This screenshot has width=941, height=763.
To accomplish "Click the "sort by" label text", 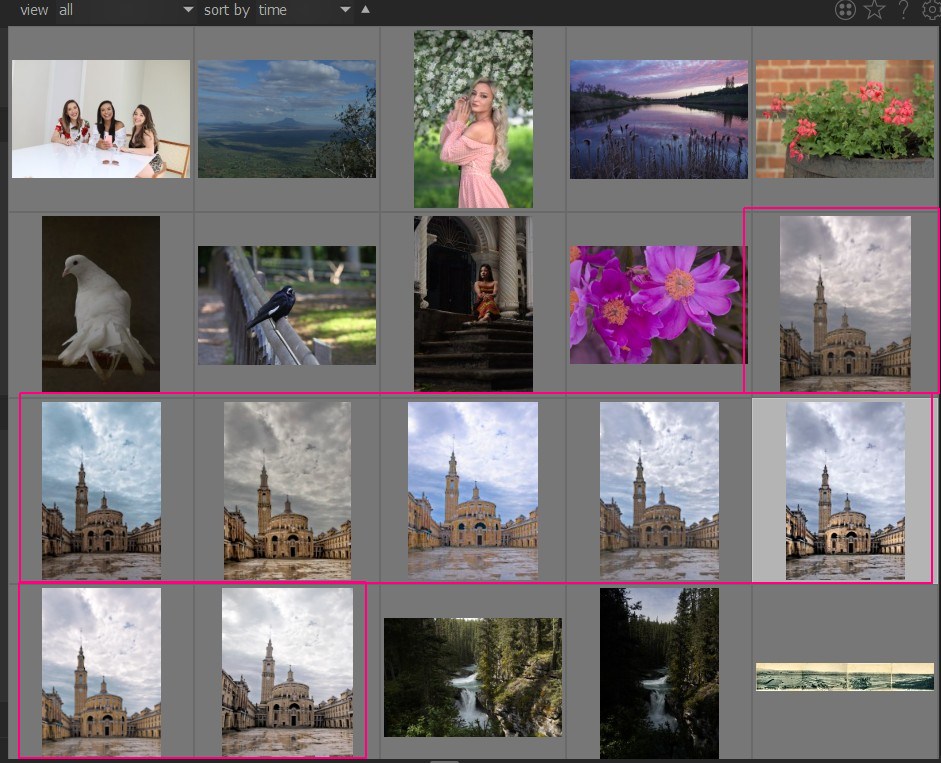I will 226,10.
